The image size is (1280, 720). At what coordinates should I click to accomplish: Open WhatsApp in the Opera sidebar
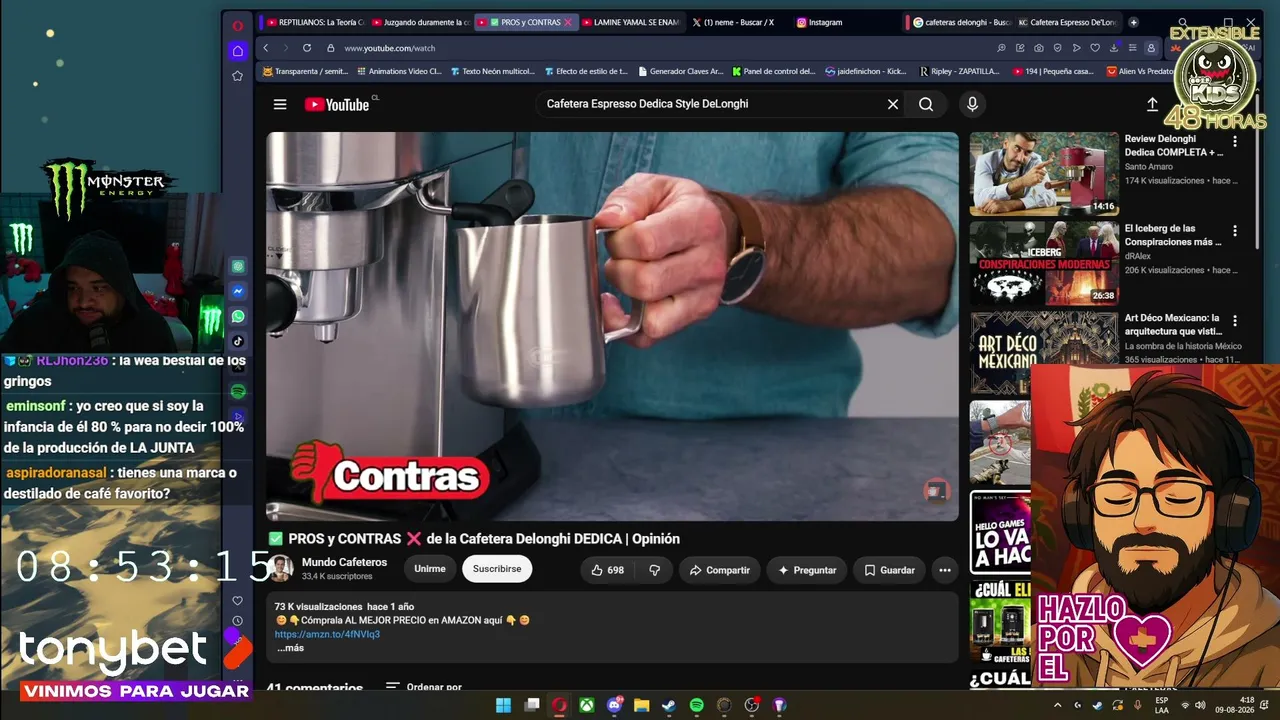click(x=238, y=316)
